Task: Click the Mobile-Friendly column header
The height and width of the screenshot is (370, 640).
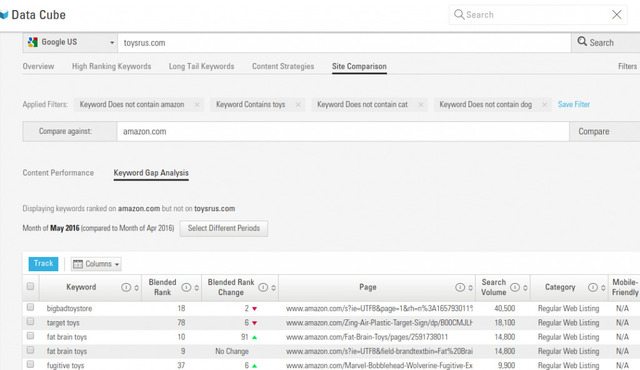Action: (x=624, y=288)
